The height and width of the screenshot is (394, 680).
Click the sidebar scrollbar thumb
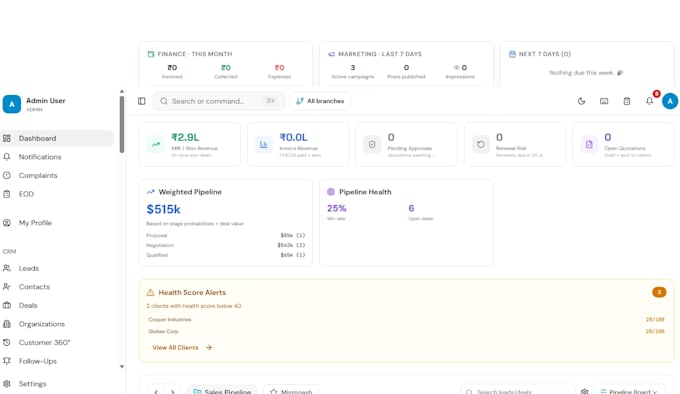coord(122,124)
